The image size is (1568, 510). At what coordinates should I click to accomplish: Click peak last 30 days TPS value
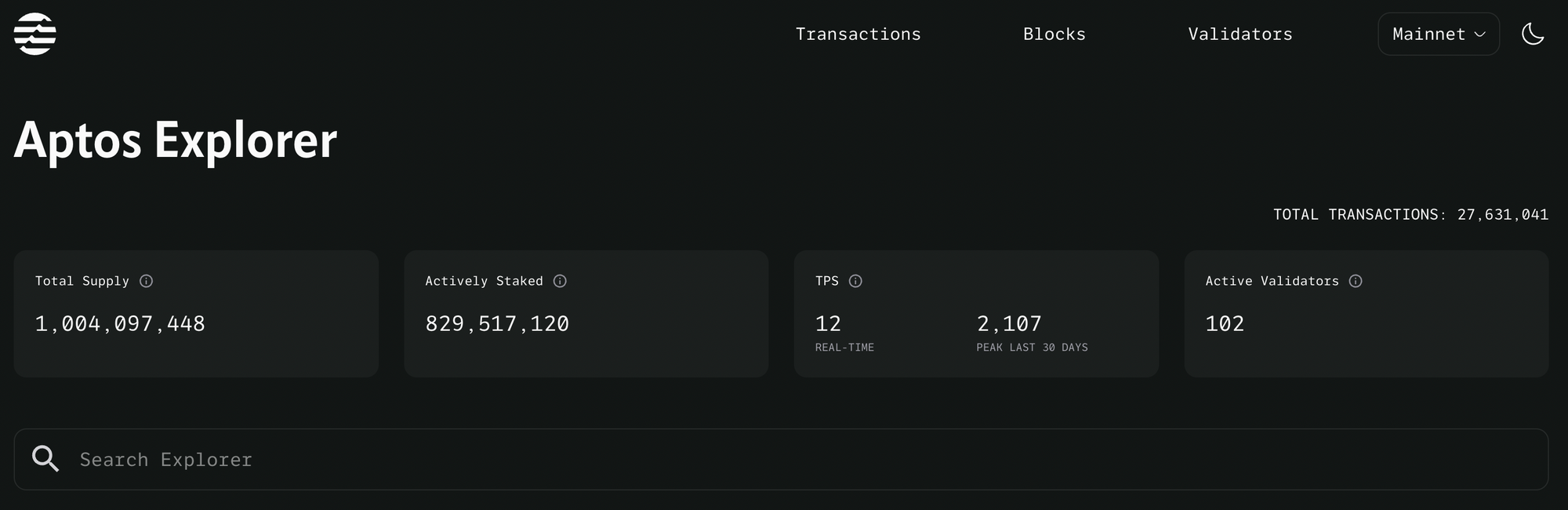tap(1009, 323)
